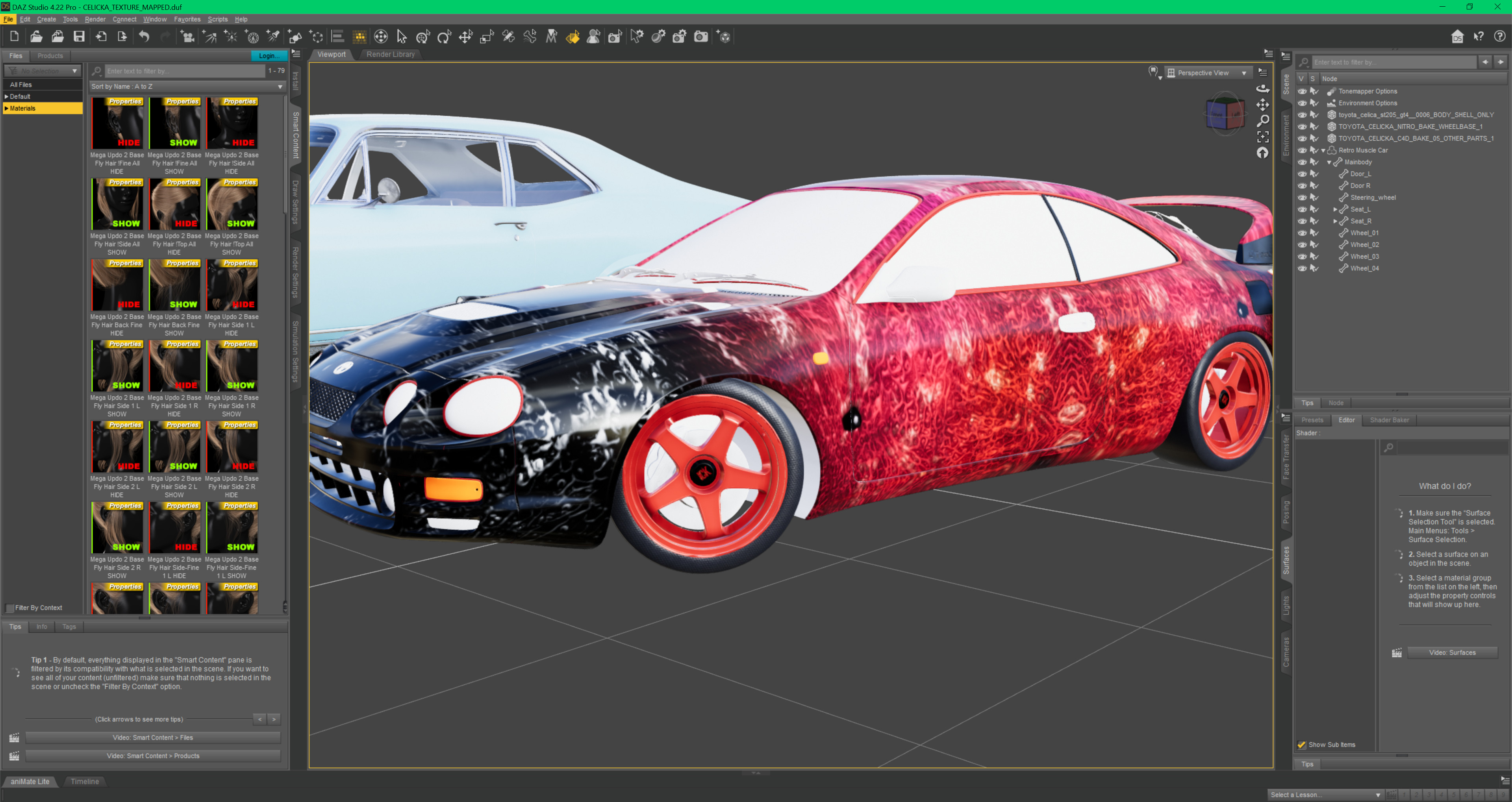Click the viewport Reset view arrow icon
Viewport: 1512px width, 802px height.
[x=1262, y=153]
